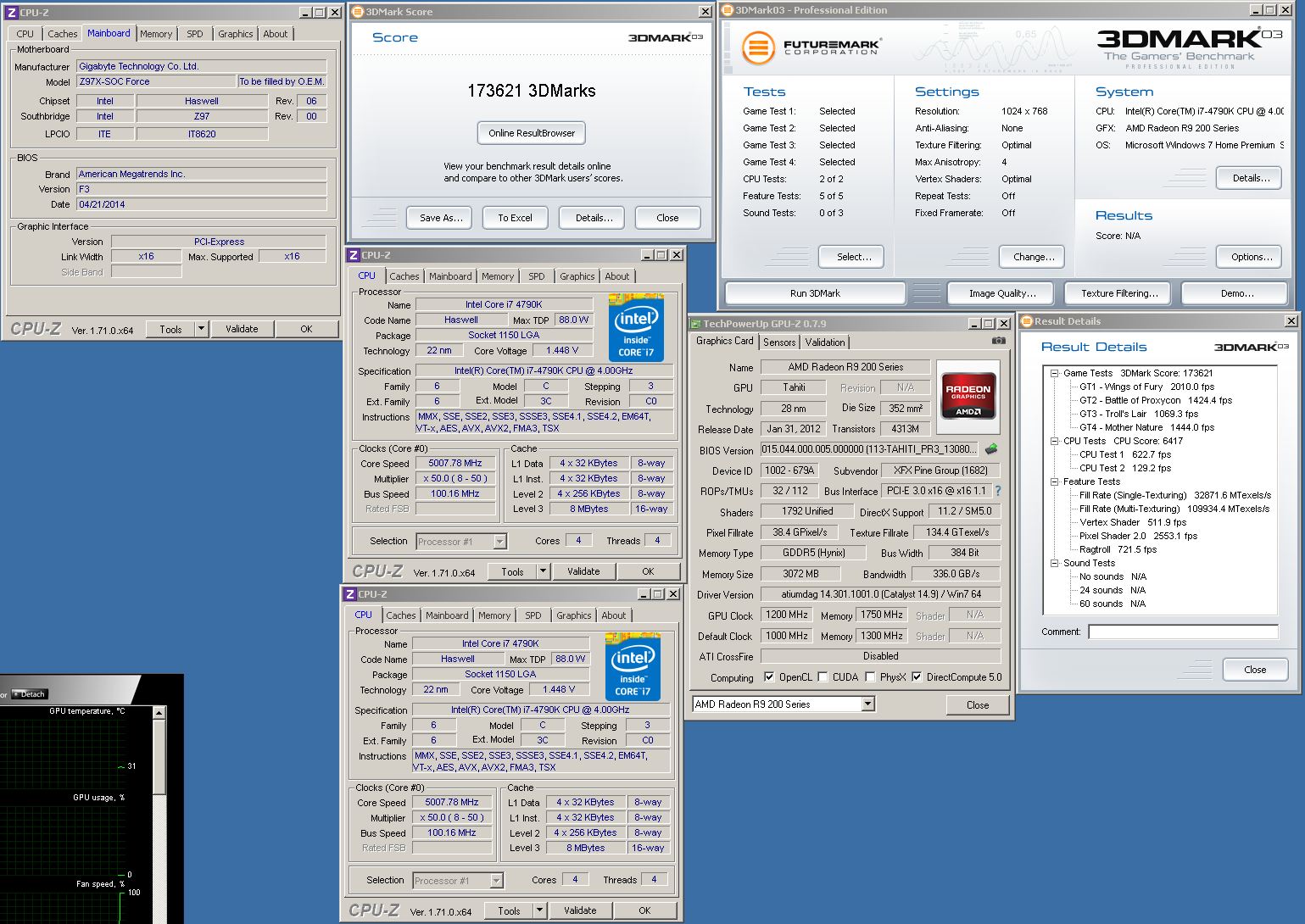The image size is (1305, 924).
Task: Click the XFX Pine Group subvendor field
Action: [940, 470]
